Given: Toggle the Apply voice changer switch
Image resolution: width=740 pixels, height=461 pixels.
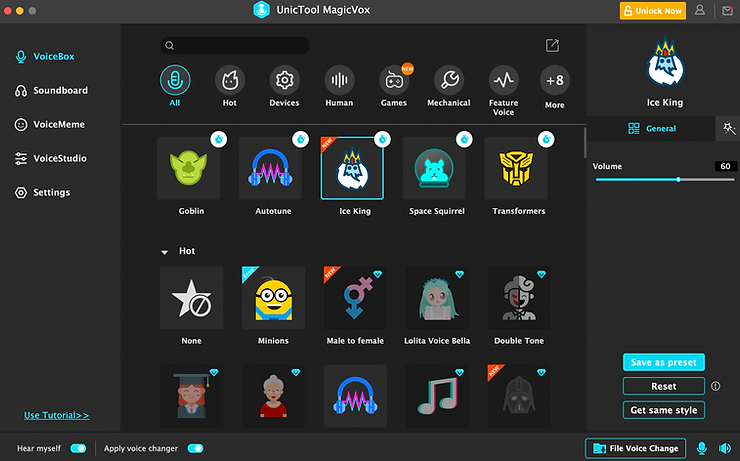Looking at the screenshot, I should (195, 448).
